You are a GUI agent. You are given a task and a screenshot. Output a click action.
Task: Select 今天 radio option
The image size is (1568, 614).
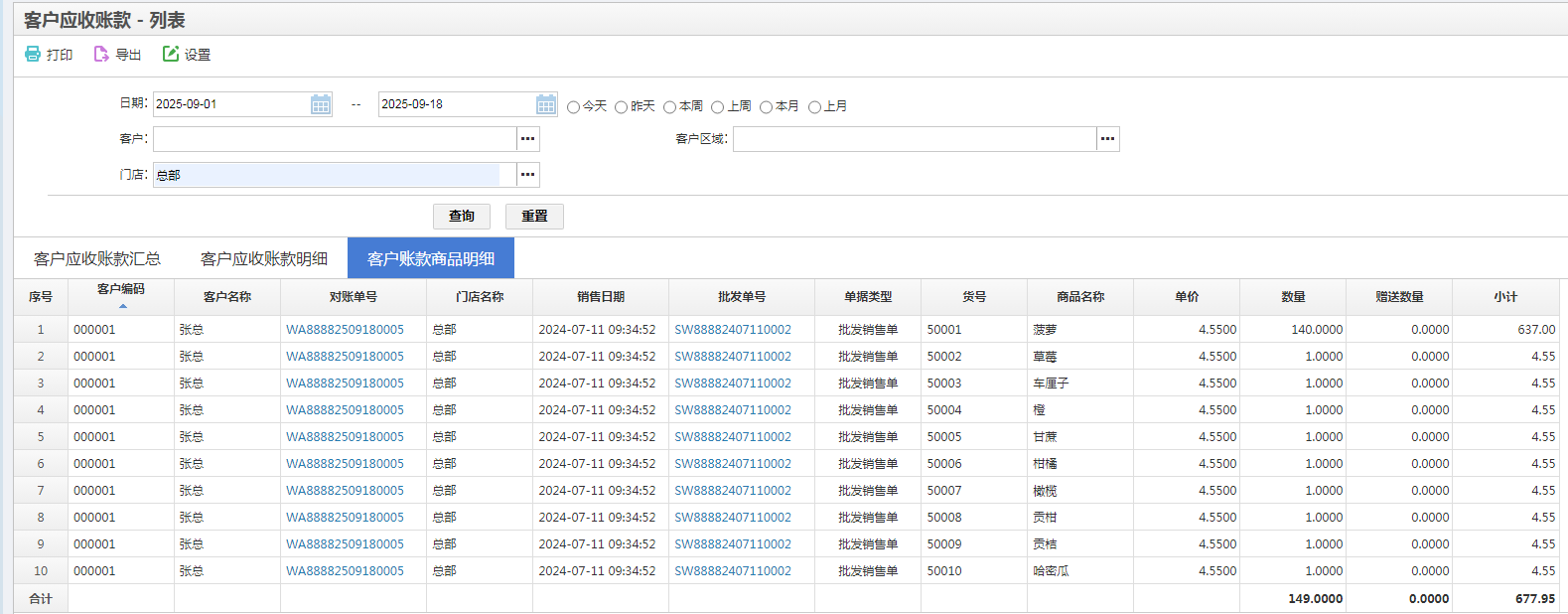pyautogui.click(x=573, y=107)
